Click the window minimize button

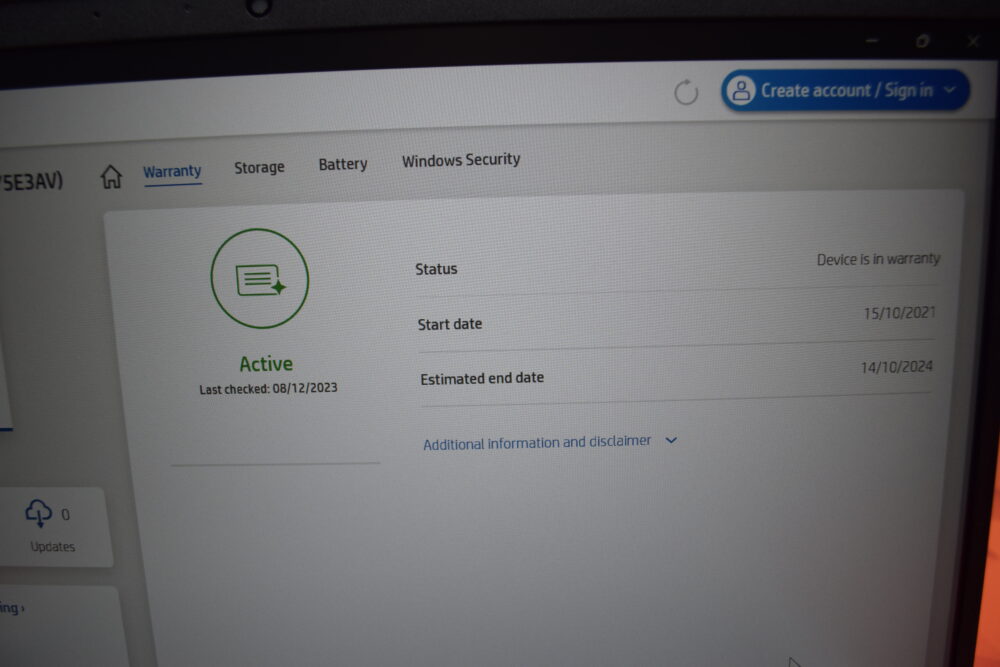click(x=872, y=41)
